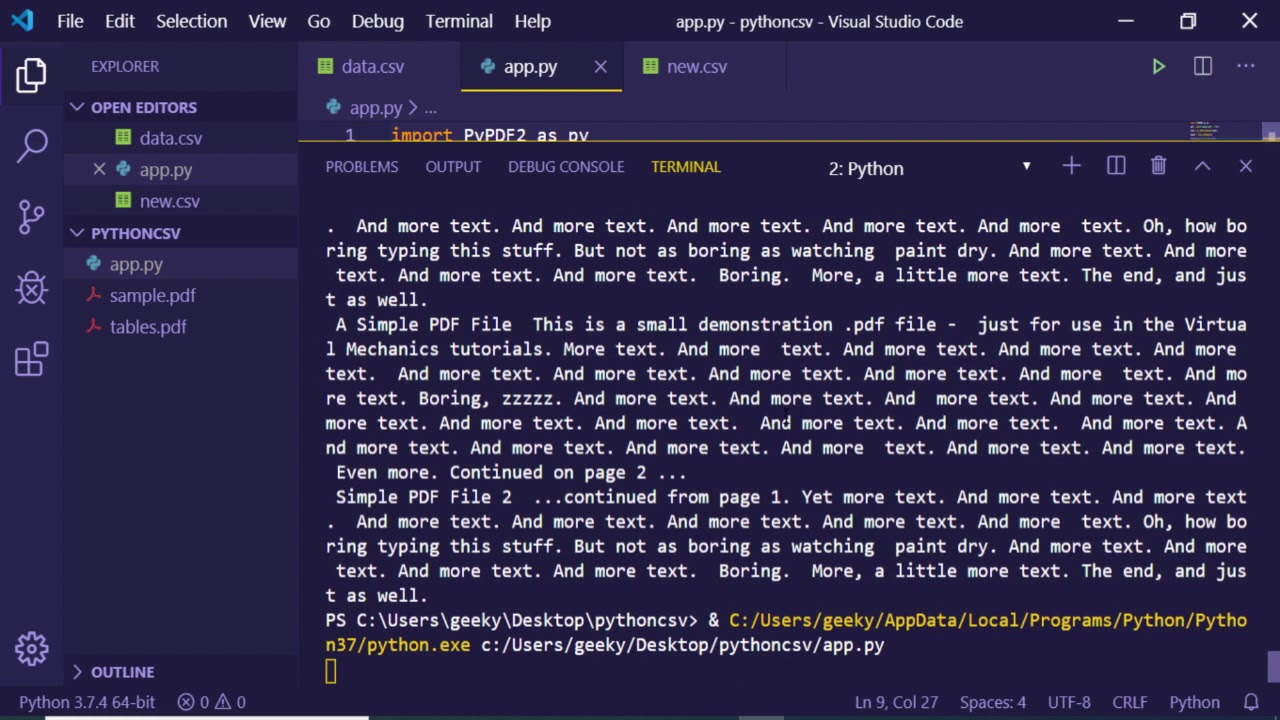
Task: Split the editor to the right
Action: point(1203,67)
